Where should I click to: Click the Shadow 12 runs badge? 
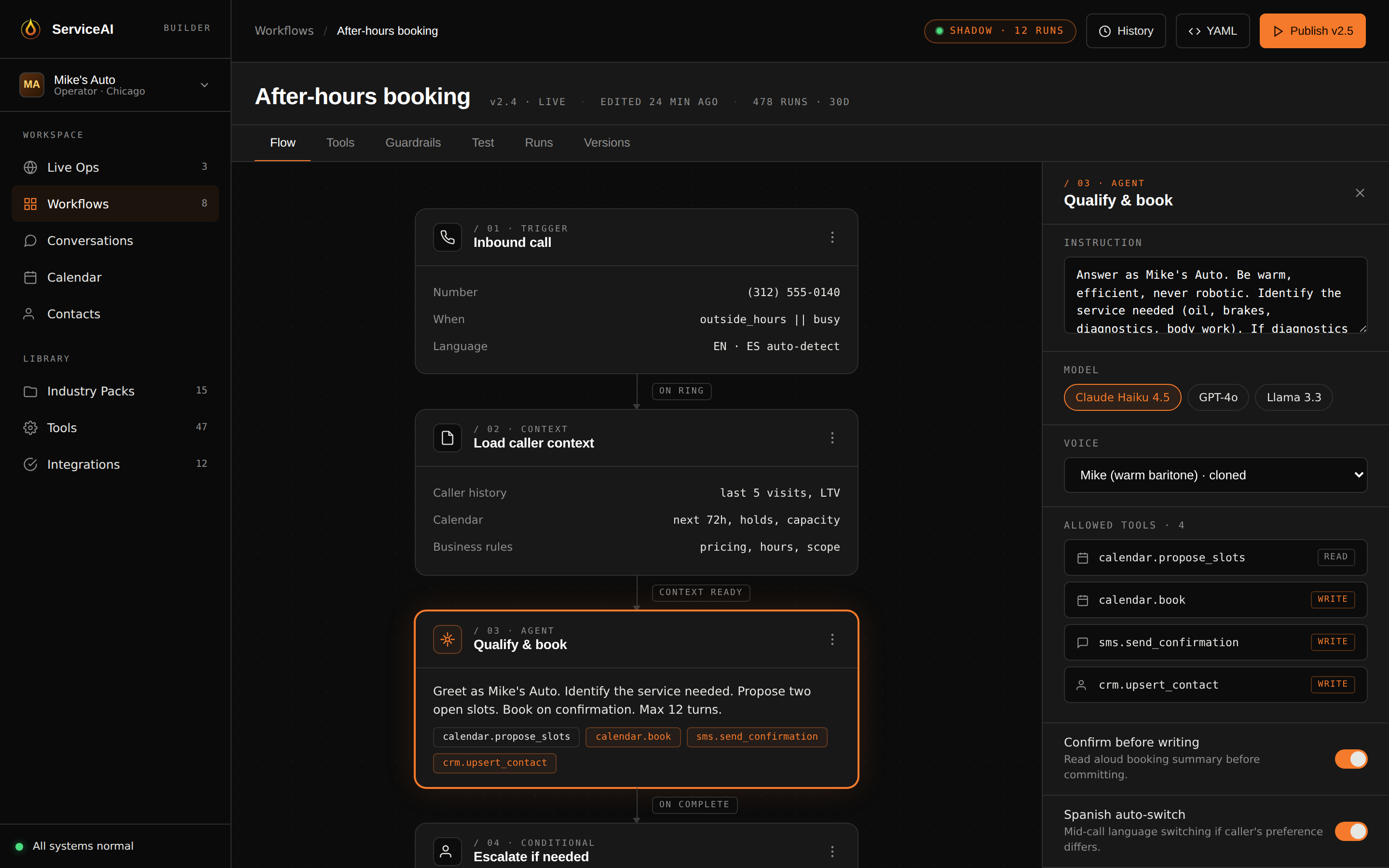1000,31
